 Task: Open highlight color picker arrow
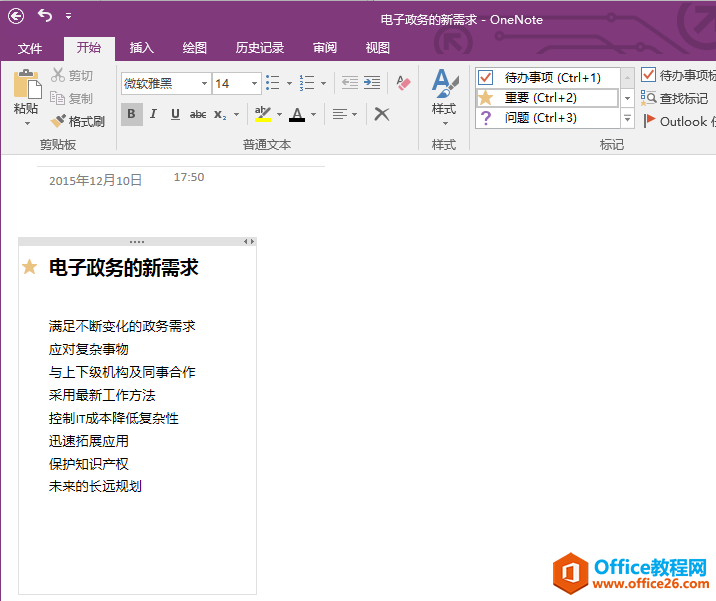coord(279,115)
